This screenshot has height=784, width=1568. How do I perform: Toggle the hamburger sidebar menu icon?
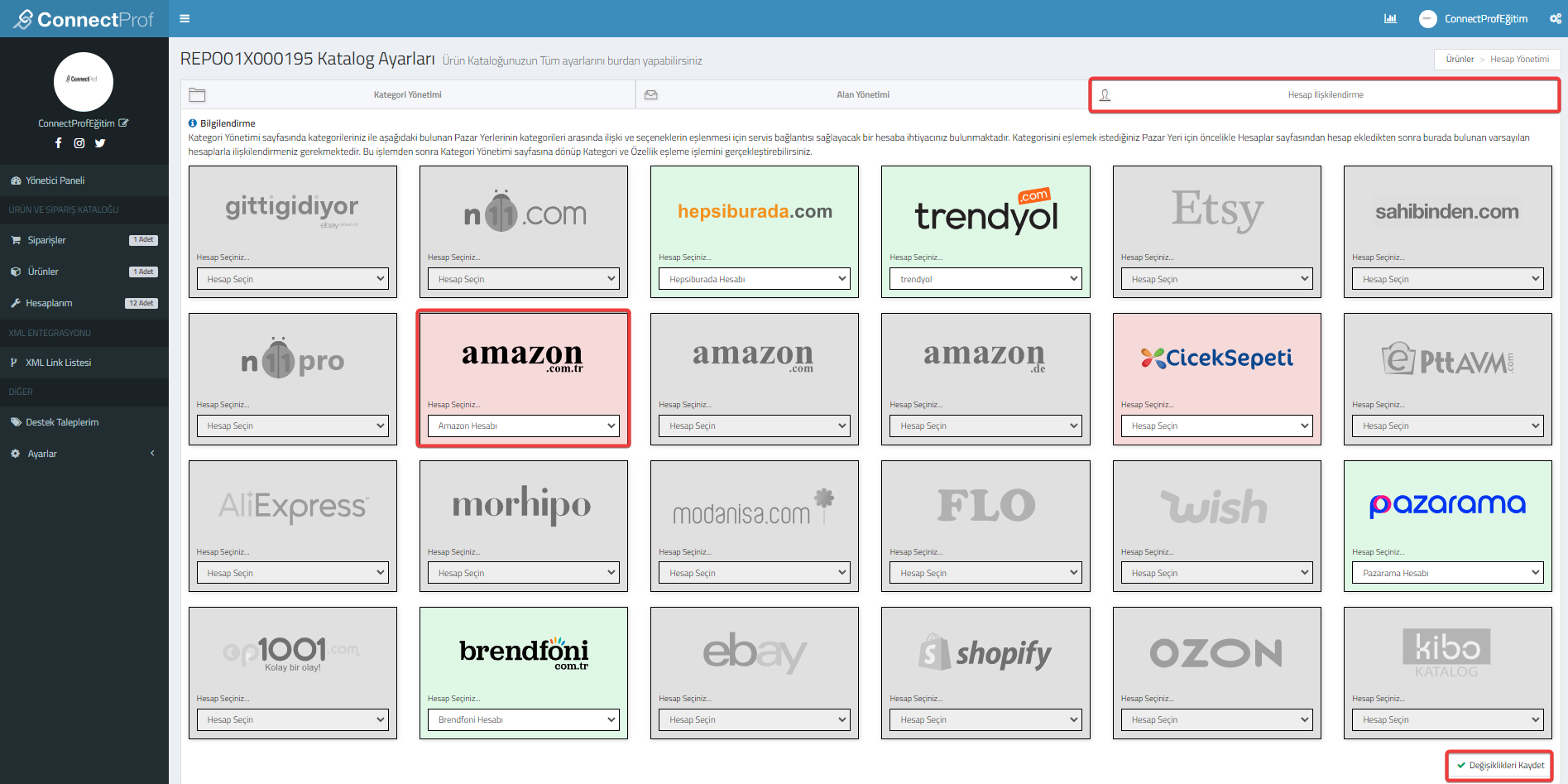[x=185, y=18]
